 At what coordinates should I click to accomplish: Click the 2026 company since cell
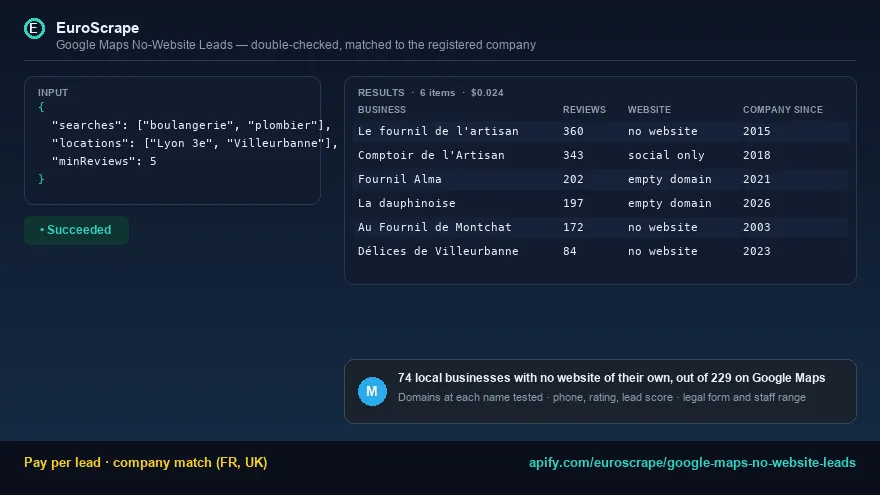coord(757,203)
